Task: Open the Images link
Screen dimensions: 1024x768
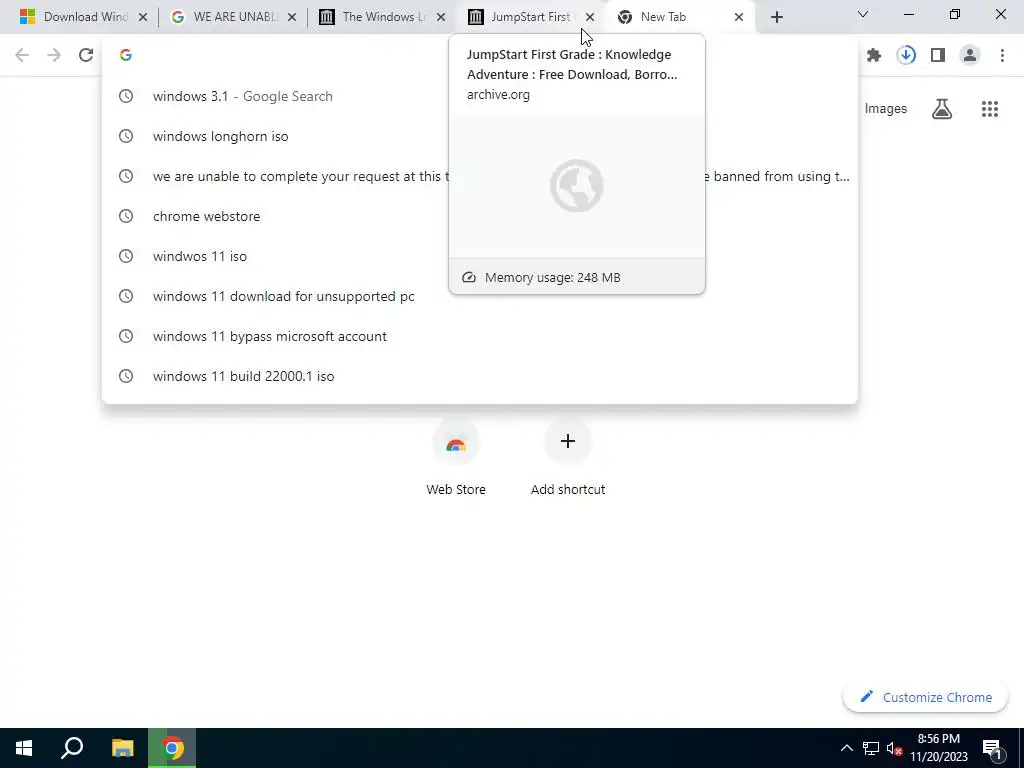Action: tap(886, 109)
